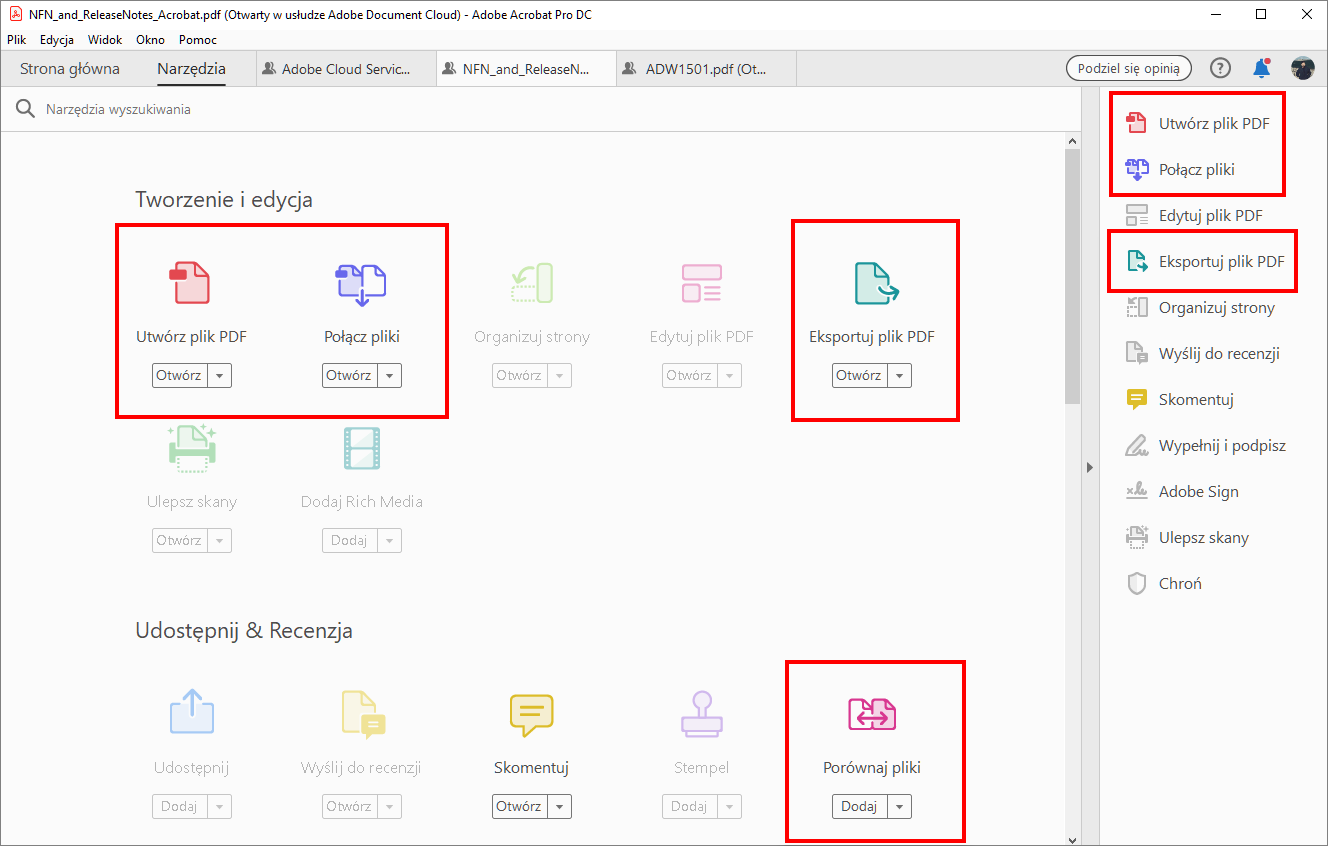Open Połącz pliki from the right sidebar

click(1181, 170)
